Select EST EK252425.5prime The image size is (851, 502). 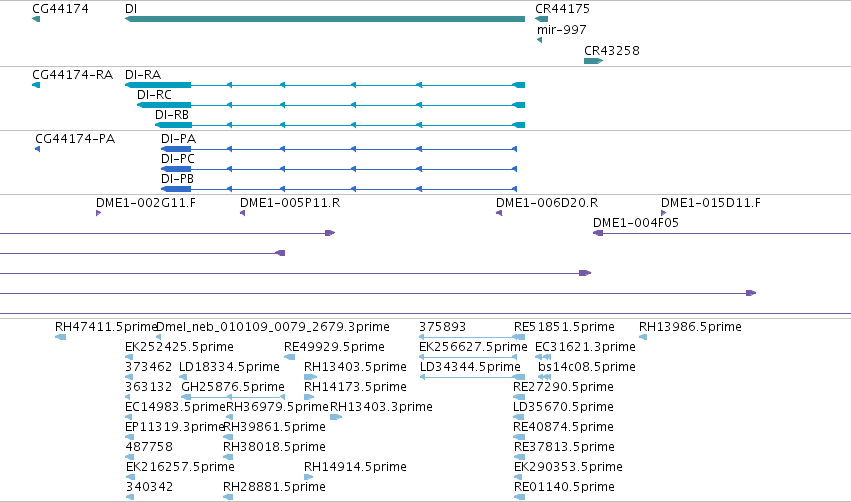click(179, 347)
